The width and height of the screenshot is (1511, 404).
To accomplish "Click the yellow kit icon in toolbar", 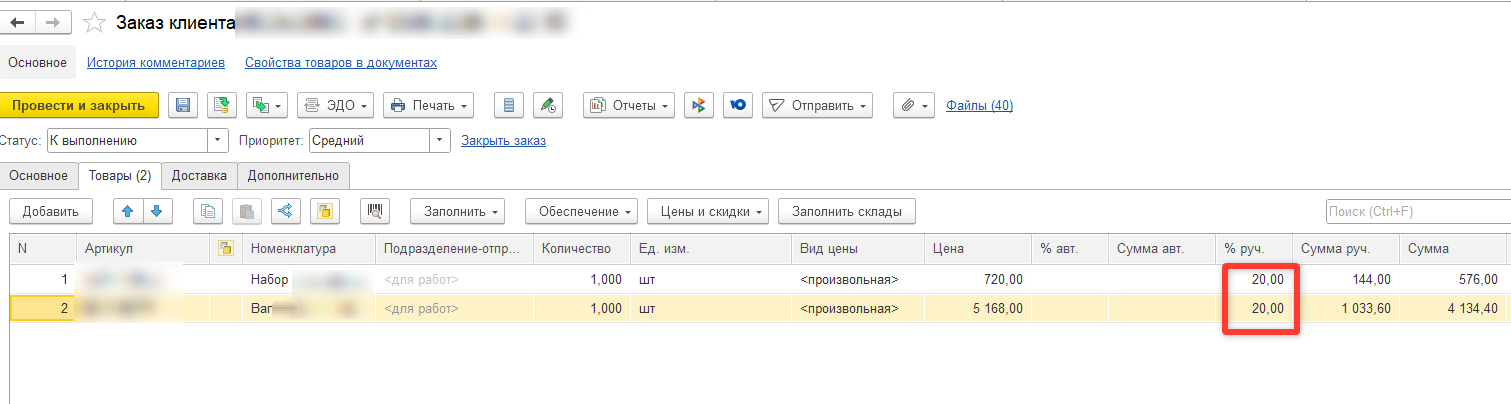I will coord(325,211).
